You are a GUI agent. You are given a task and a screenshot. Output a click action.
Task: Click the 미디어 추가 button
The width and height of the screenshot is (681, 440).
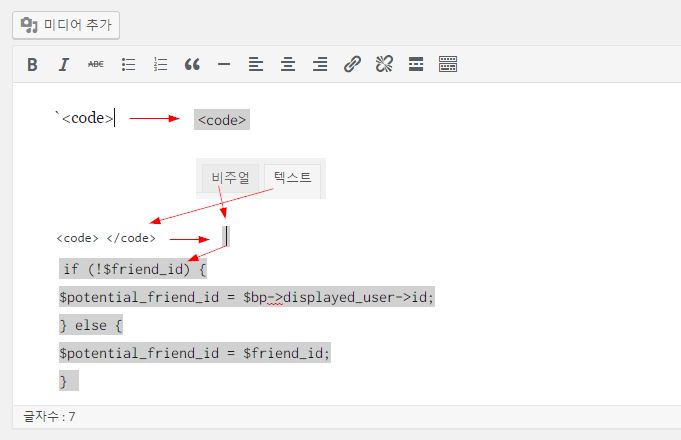67,24
